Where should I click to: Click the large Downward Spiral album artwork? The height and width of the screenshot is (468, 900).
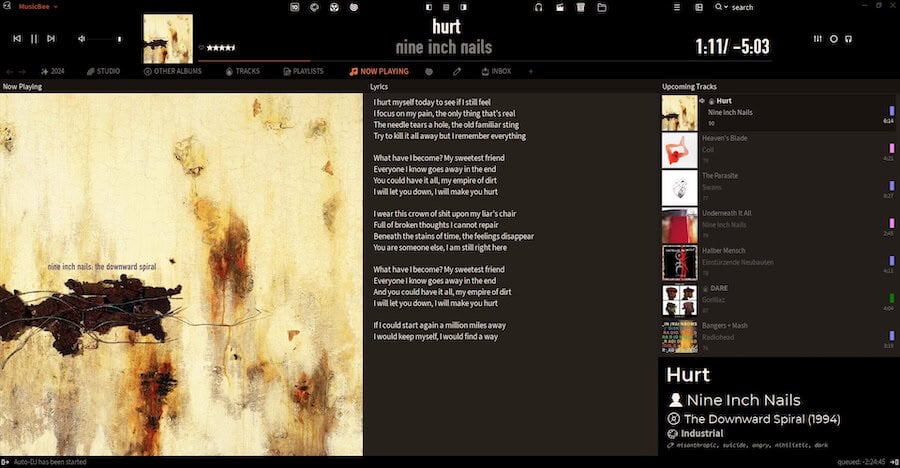coord(181,274)
